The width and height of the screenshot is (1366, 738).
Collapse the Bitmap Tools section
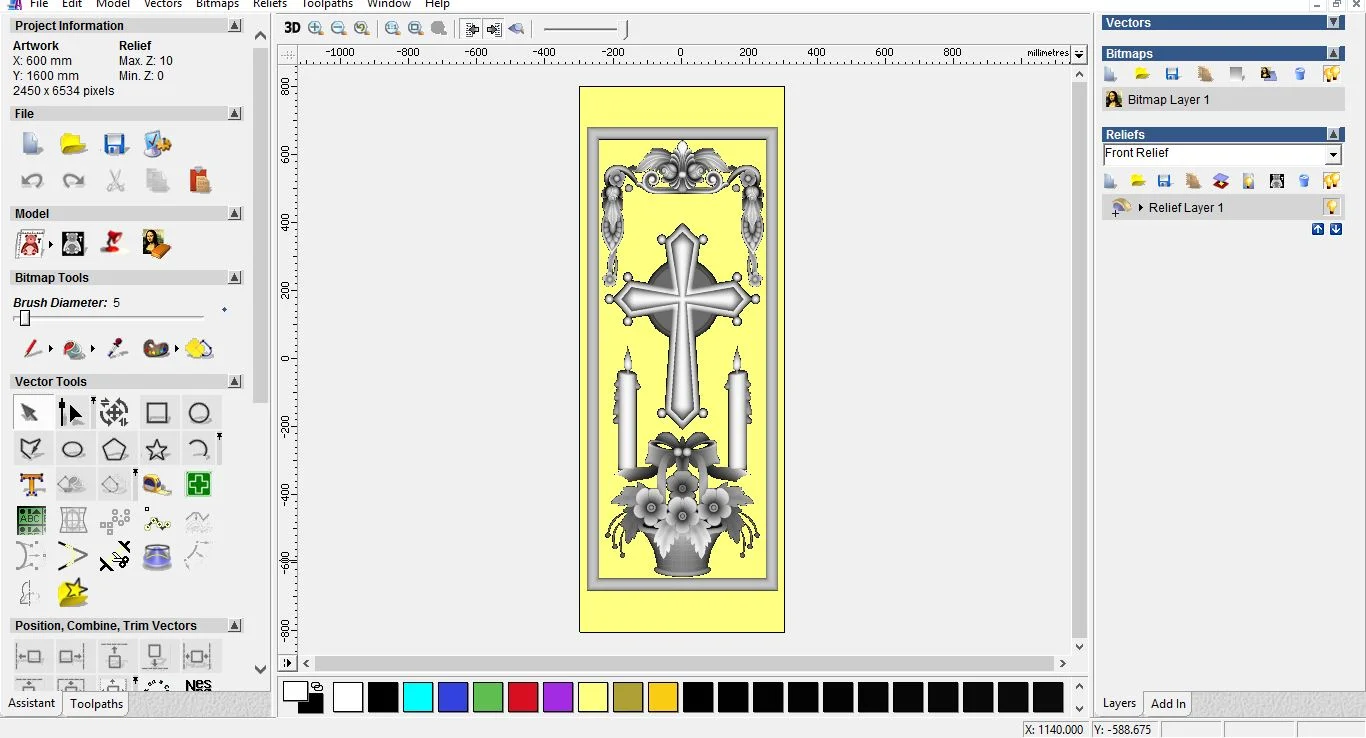[x=235, y=278]
